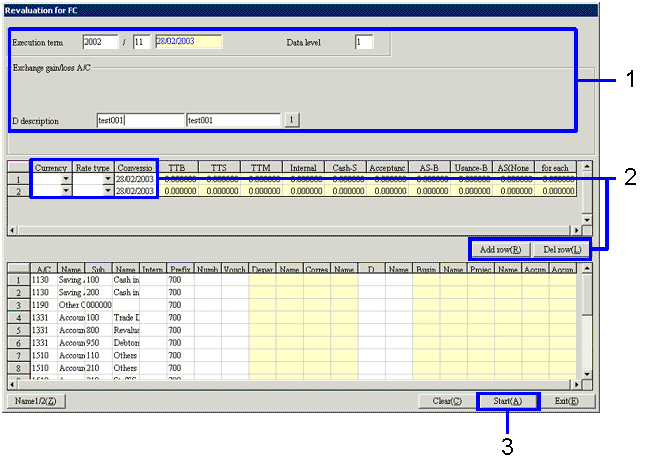Screen dimensions: 648x464
Task: Click the Clear button
Action: pos(446,401)
